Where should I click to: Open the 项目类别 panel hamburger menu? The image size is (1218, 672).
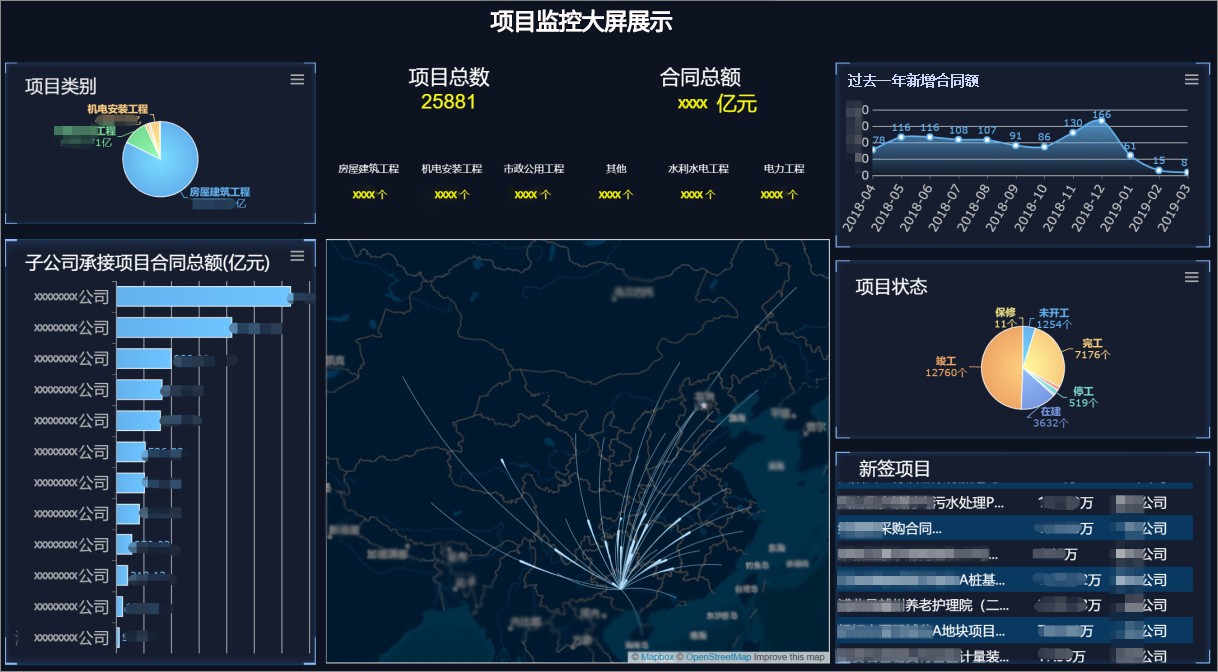click(x=297, y=80)
